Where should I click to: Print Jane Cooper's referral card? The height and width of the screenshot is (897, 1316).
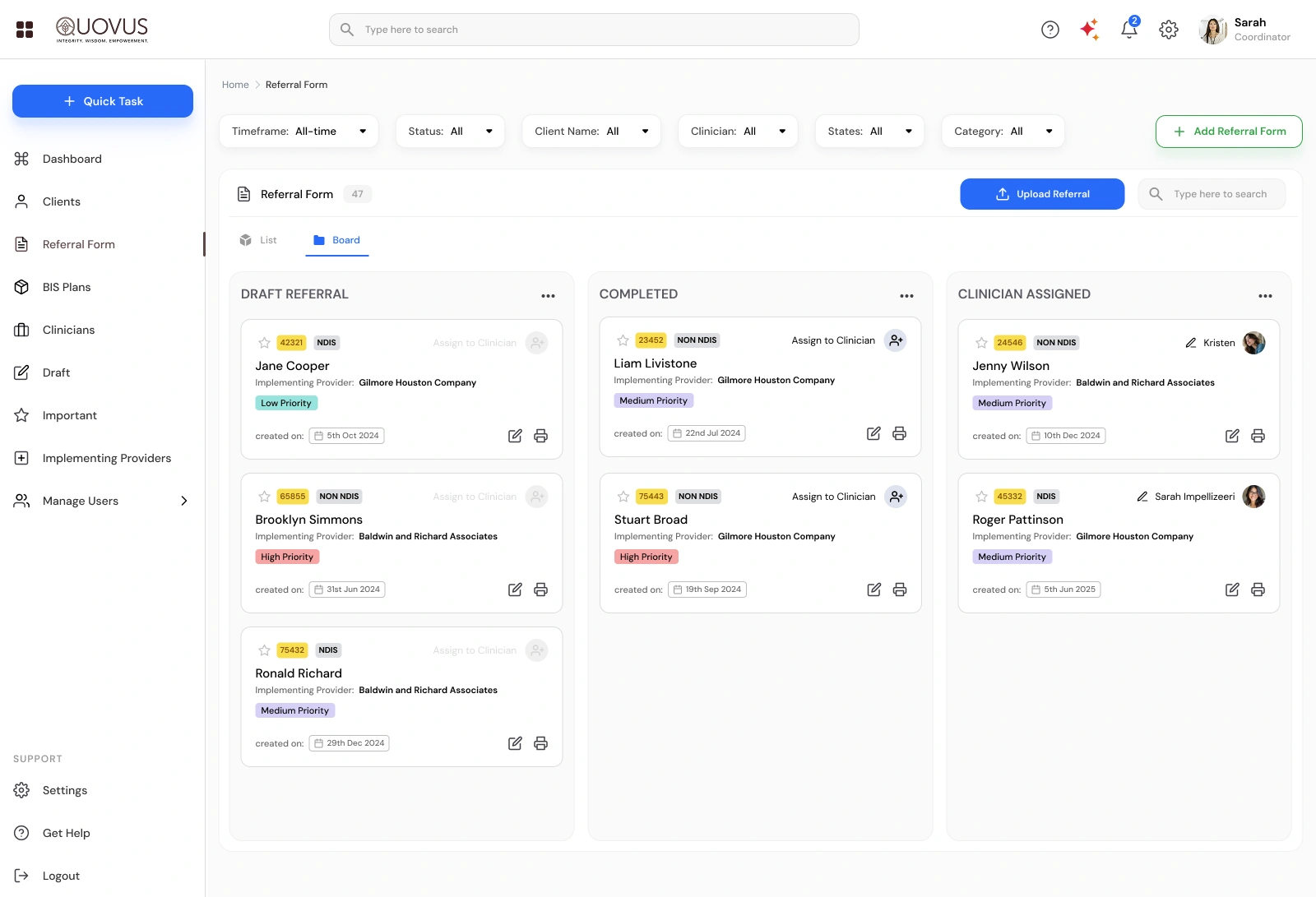(540, 436)
